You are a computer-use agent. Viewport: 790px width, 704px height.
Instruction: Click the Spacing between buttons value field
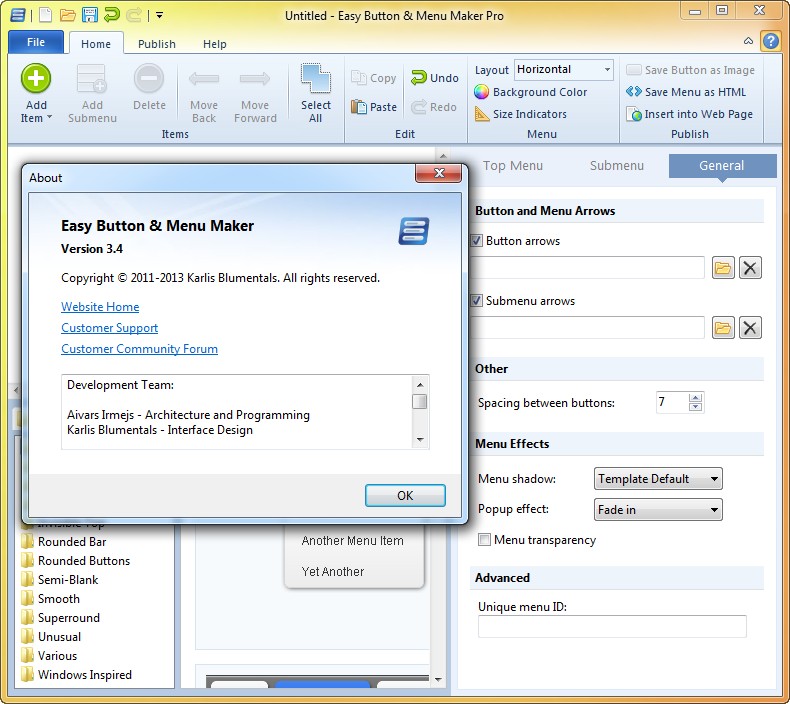(x=672, y=402)
